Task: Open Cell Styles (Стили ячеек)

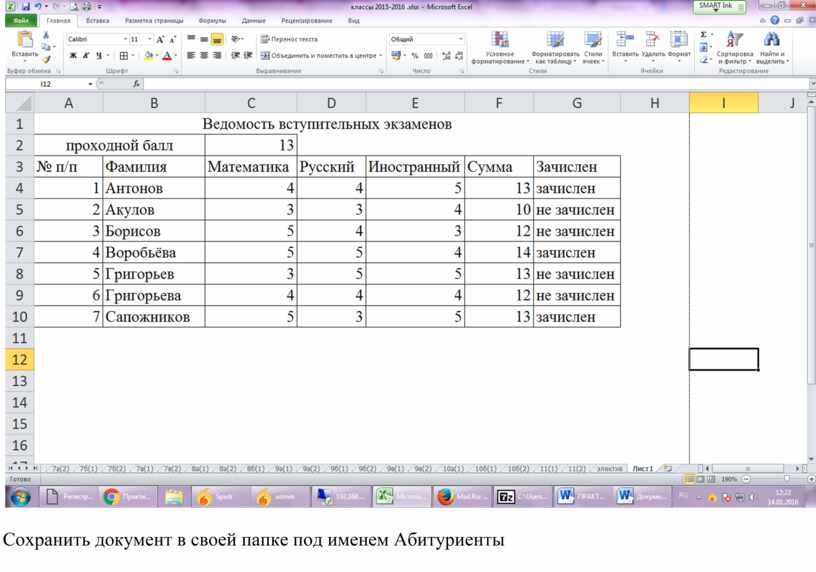Action: tap(593, 47)
